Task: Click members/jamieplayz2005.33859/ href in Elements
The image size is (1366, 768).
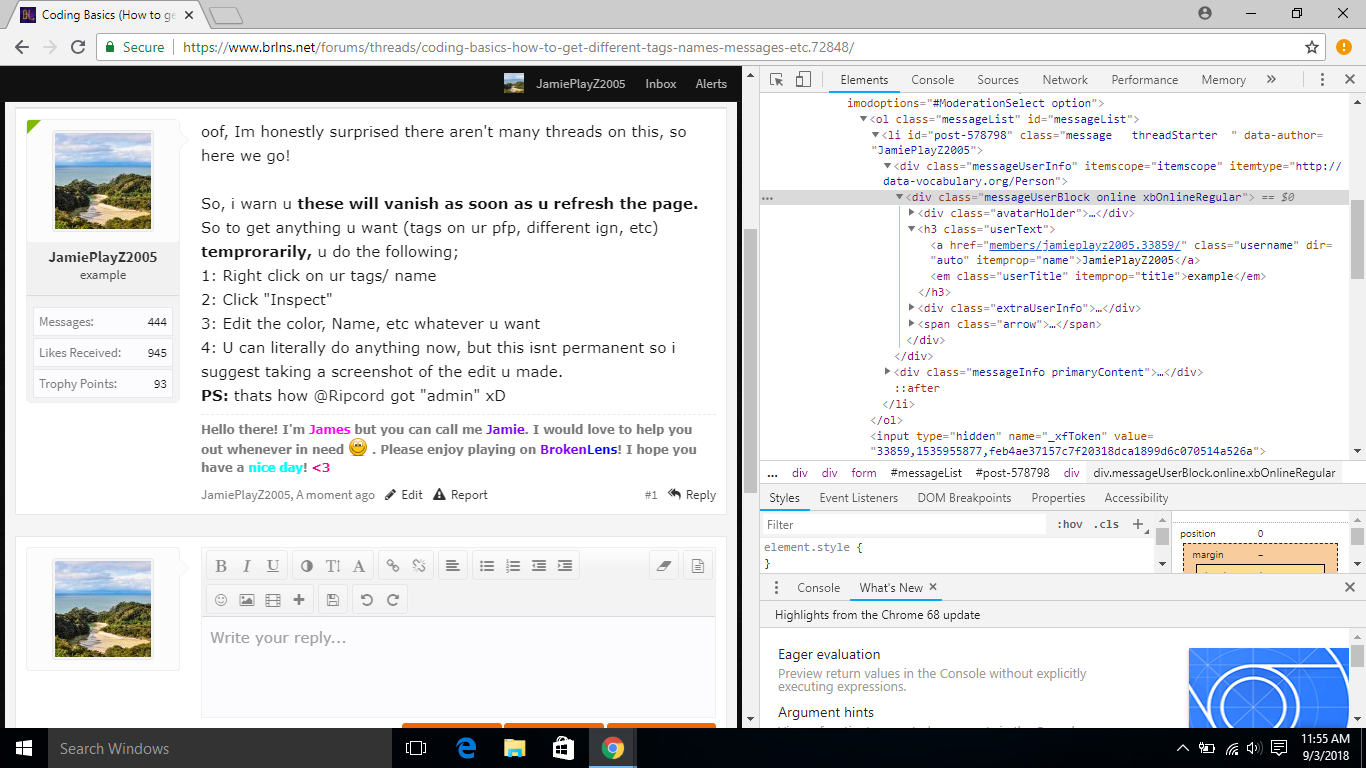Action: [1085, 245]
